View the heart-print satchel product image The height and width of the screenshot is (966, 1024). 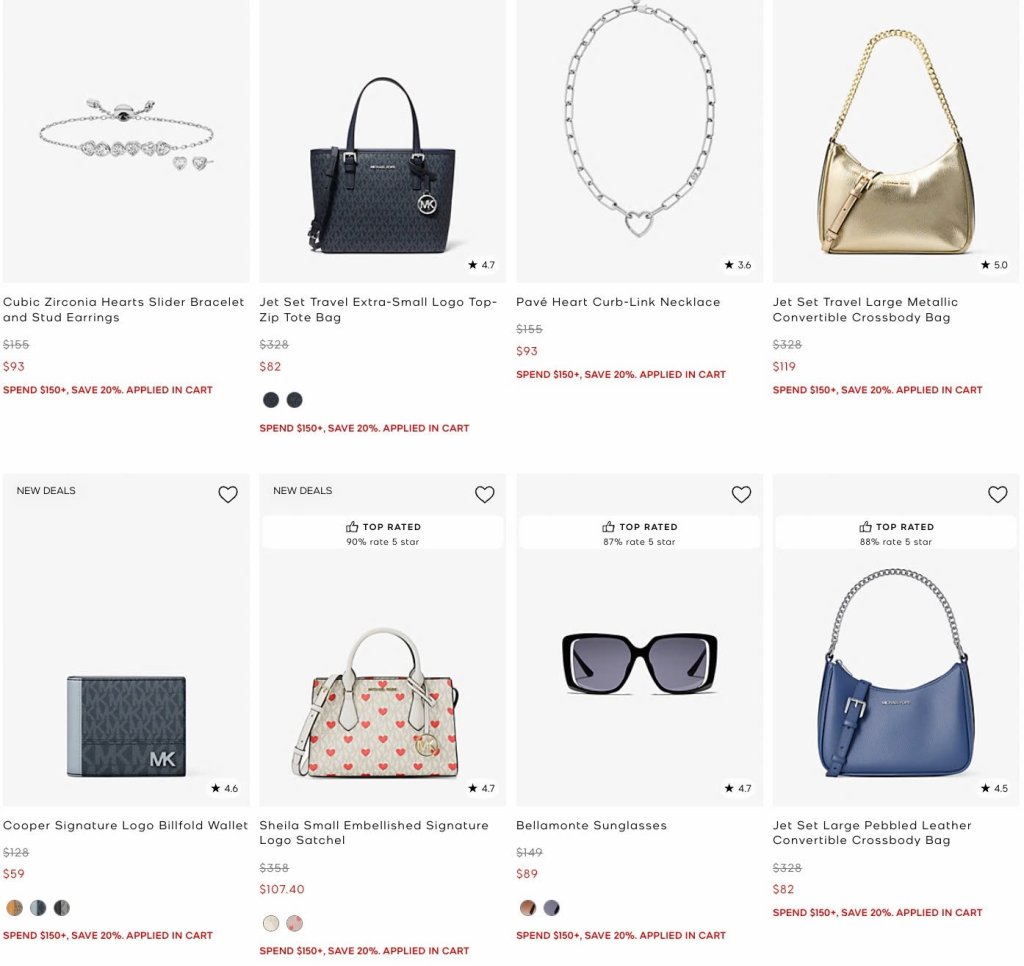[x=383, y=702]
